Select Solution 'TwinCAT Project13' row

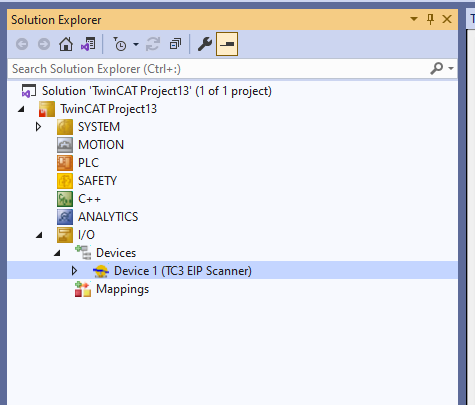click(x=232, y=91)
